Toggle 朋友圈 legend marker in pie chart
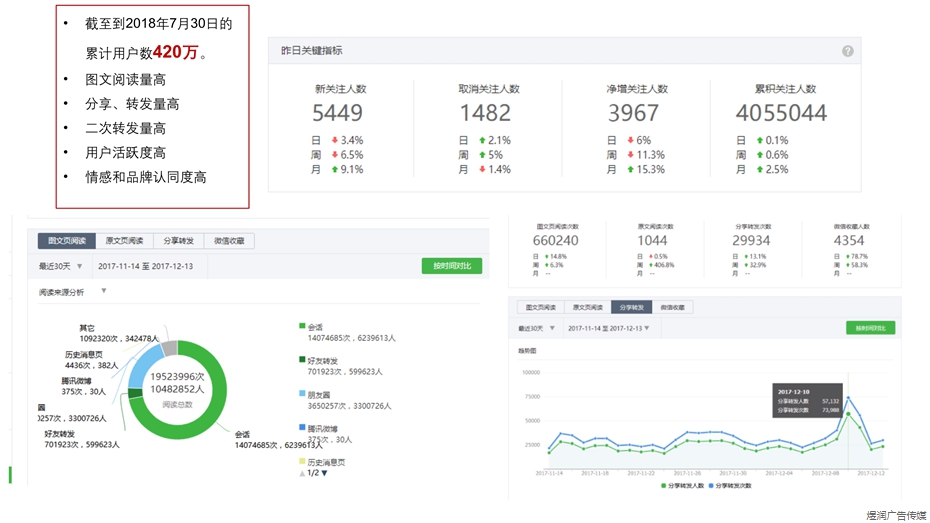Screen dimensions: 930x523 point(302,394)
